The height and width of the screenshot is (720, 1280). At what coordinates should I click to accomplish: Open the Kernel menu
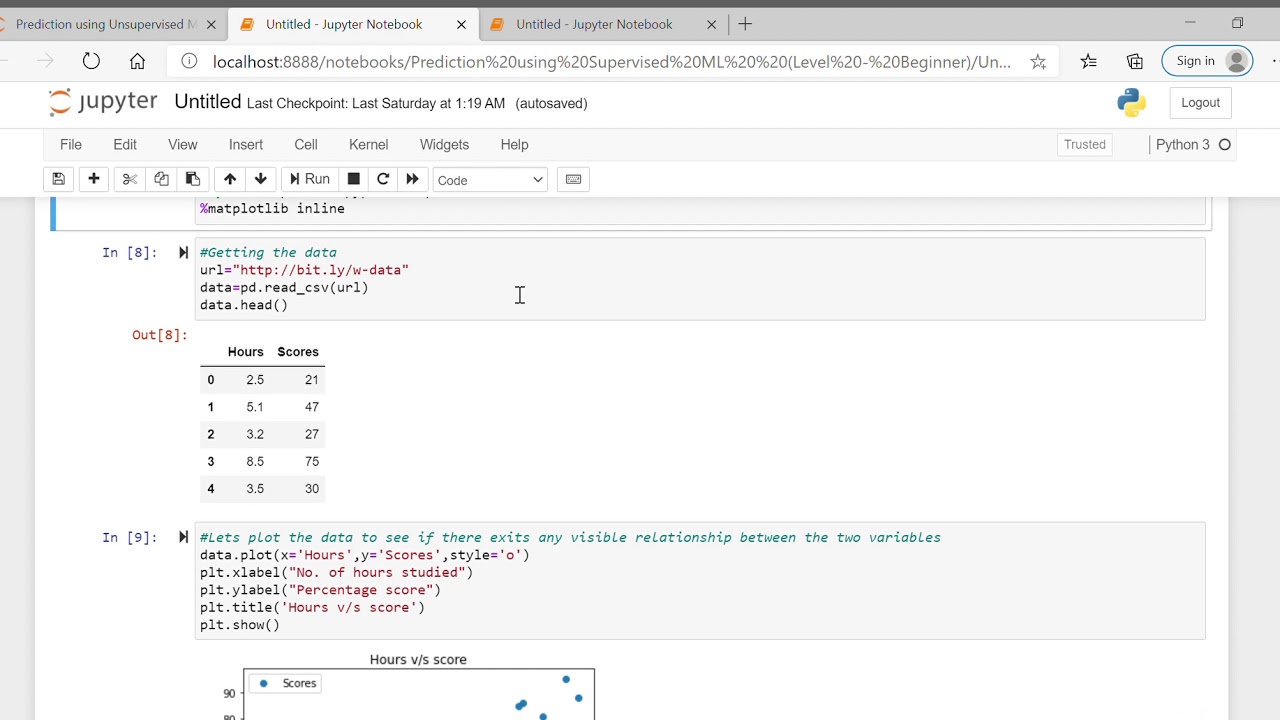coord(368,144)
